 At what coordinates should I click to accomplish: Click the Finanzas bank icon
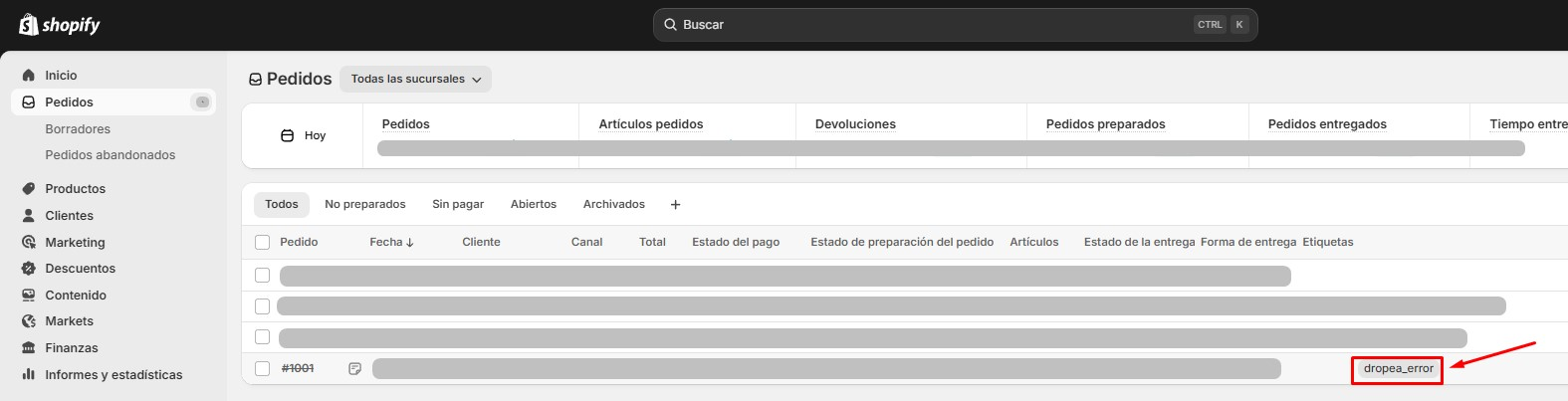(29, 348)
